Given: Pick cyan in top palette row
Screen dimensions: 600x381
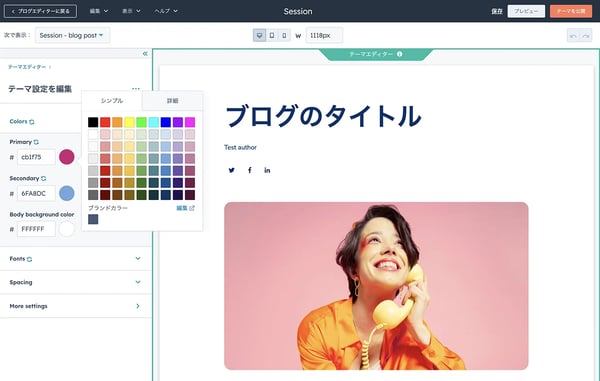Looking at the screenshot, I should 153,122.
